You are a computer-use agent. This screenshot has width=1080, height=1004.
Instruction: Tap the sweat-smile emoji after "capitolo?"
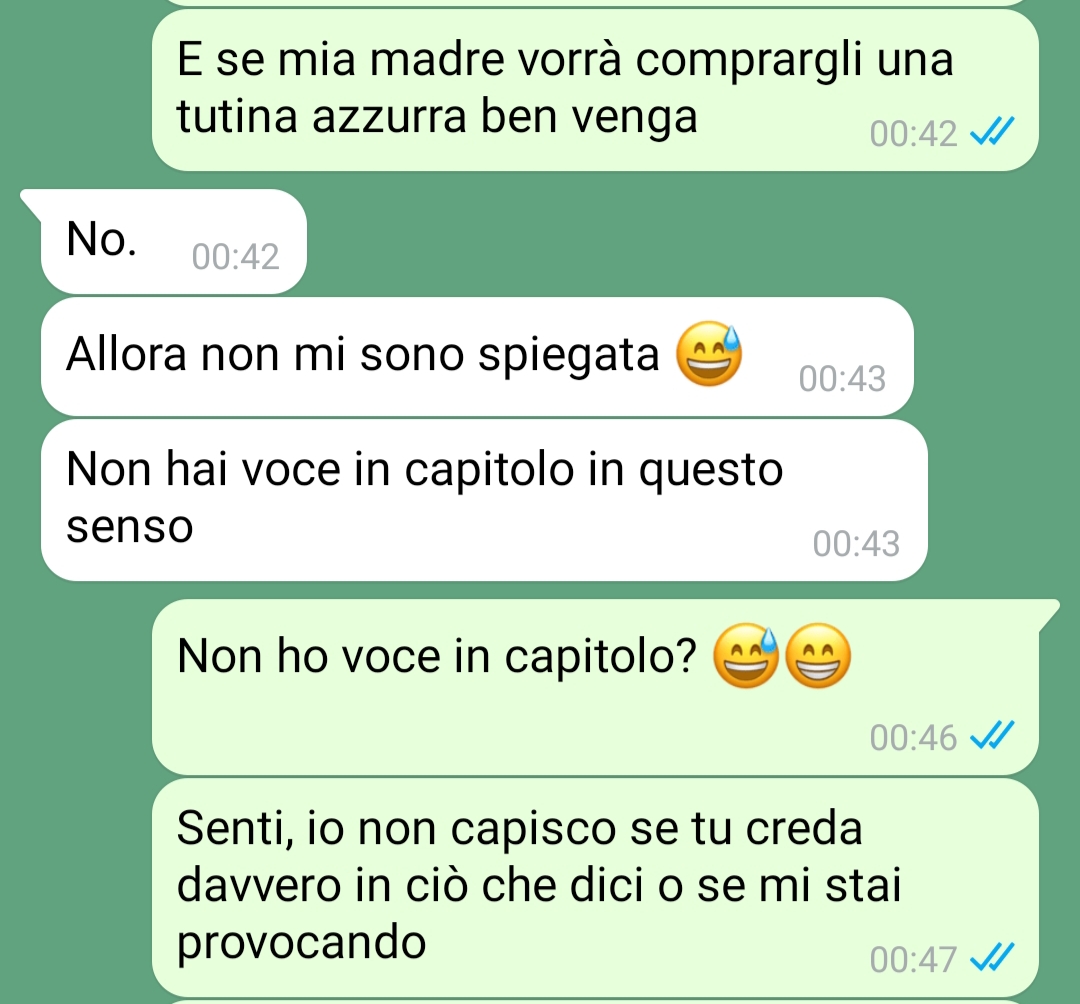pyautogui.click(x=746, y=656)
